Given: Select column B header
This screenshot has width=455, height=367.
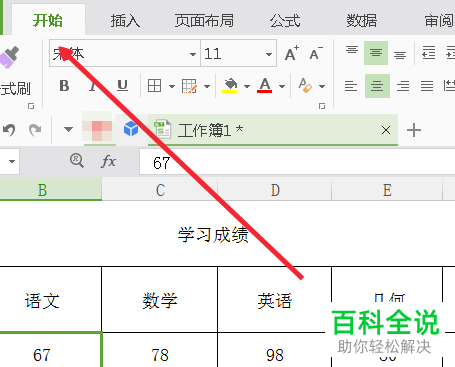Looking at the screenshot, I should (51, 190).
